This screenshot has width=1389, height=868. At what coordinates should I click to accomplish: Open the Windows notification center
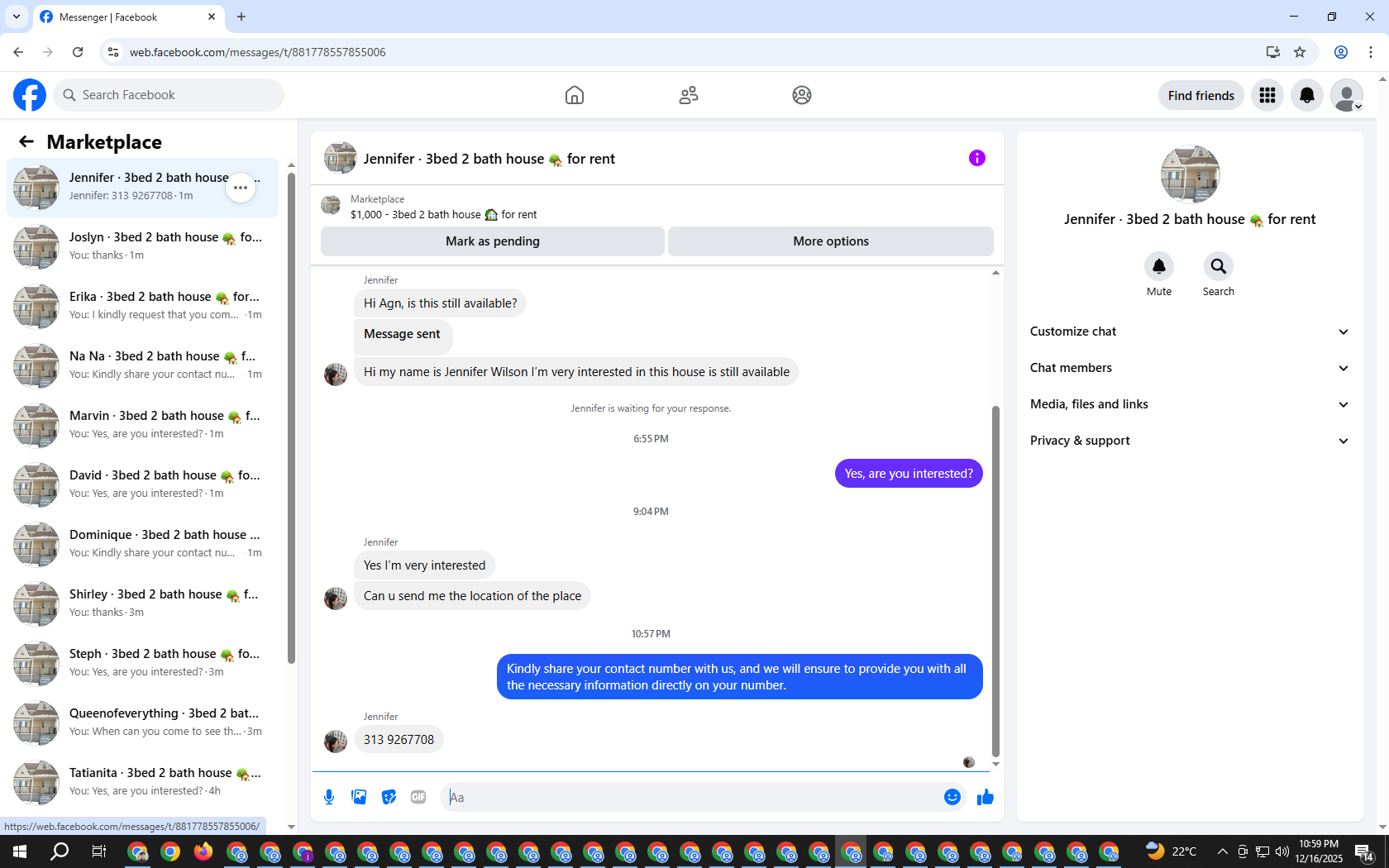click(1365, 852)
